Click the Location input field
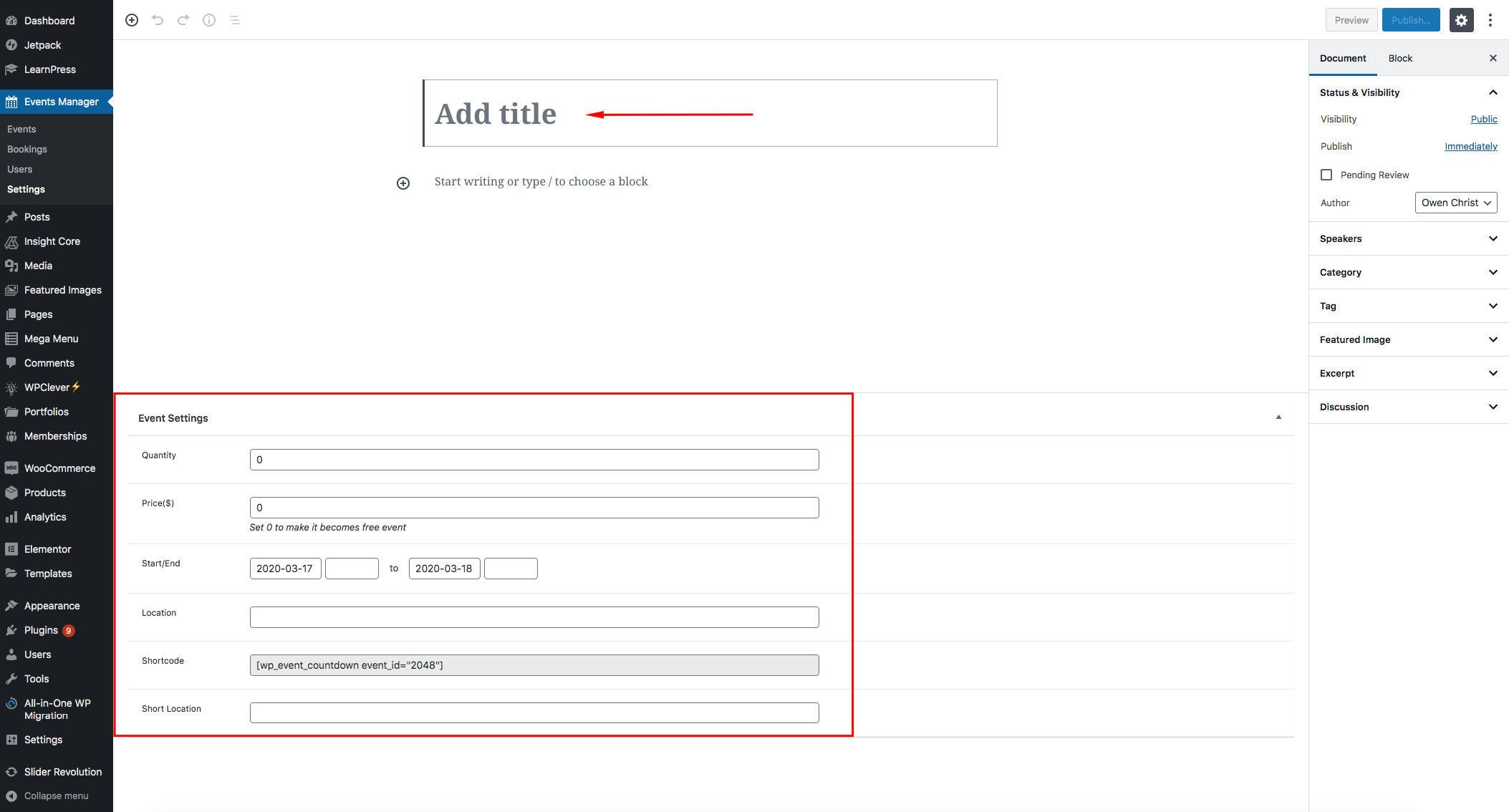 pyautogui.click(x=534, y=617)
